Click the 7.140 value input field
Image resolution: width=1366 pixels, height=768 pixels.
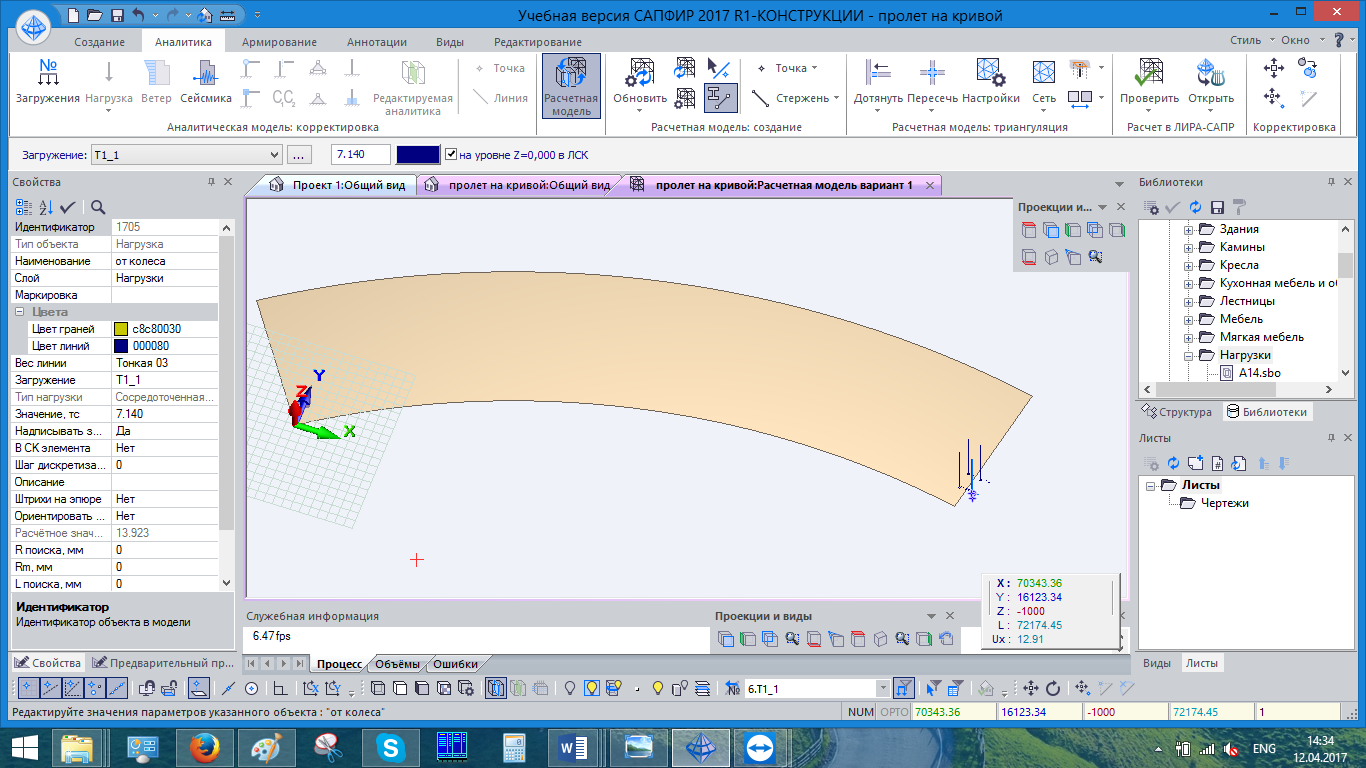(x=360, y=155)
